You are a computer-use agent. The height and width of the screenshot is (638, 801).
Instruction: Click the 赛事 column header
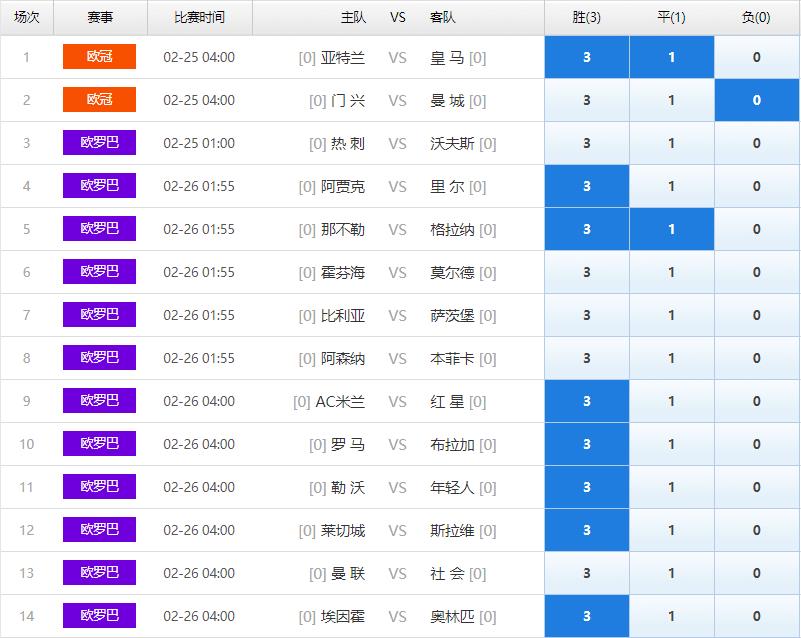point(100,17)
